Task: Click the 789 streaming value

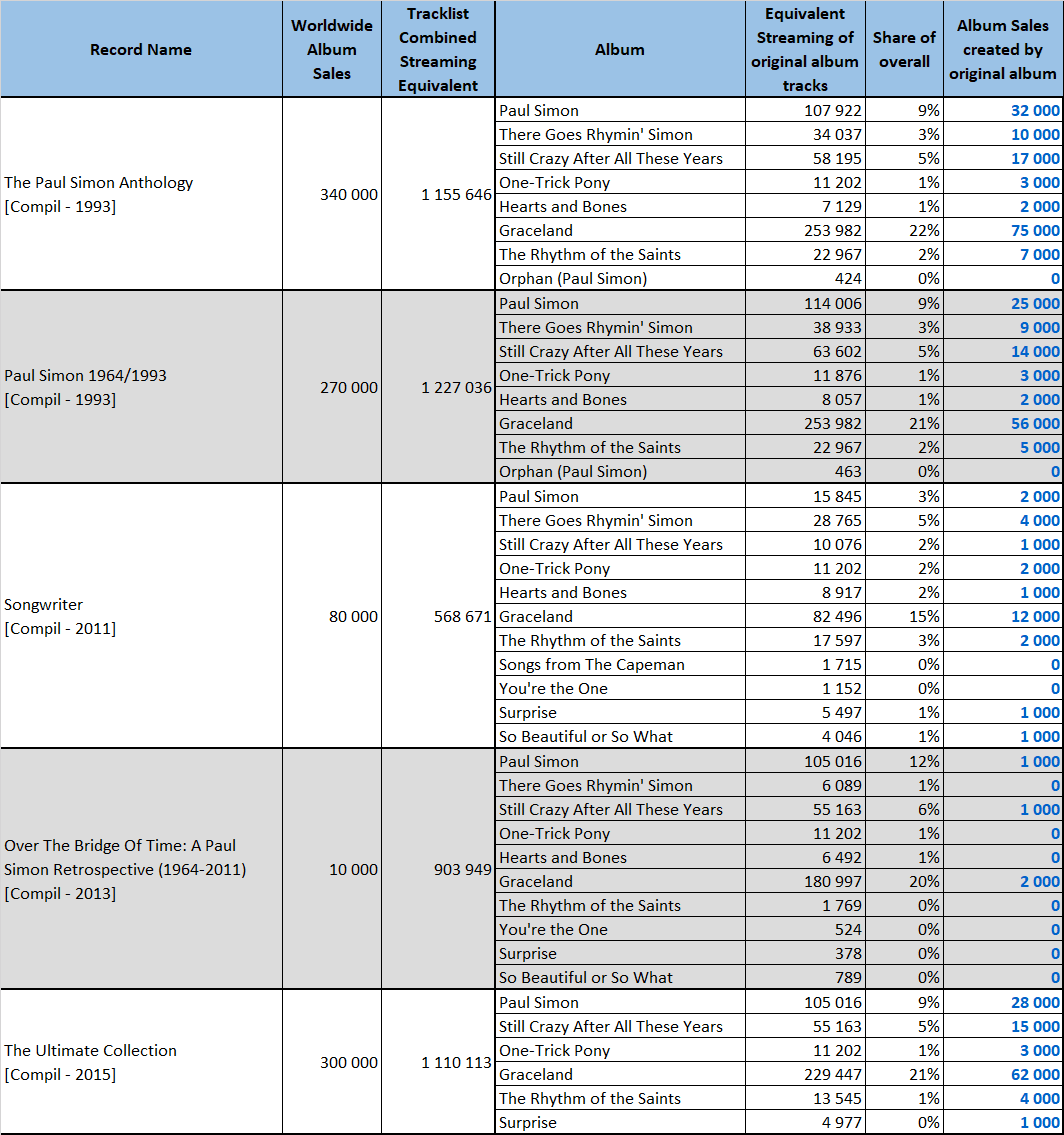Action: tap(805, 977)
